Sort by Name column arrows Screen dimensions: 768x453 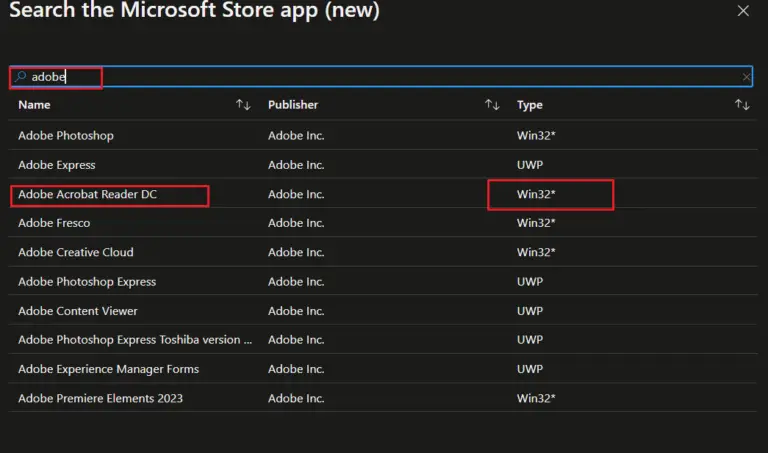point(243,105)
